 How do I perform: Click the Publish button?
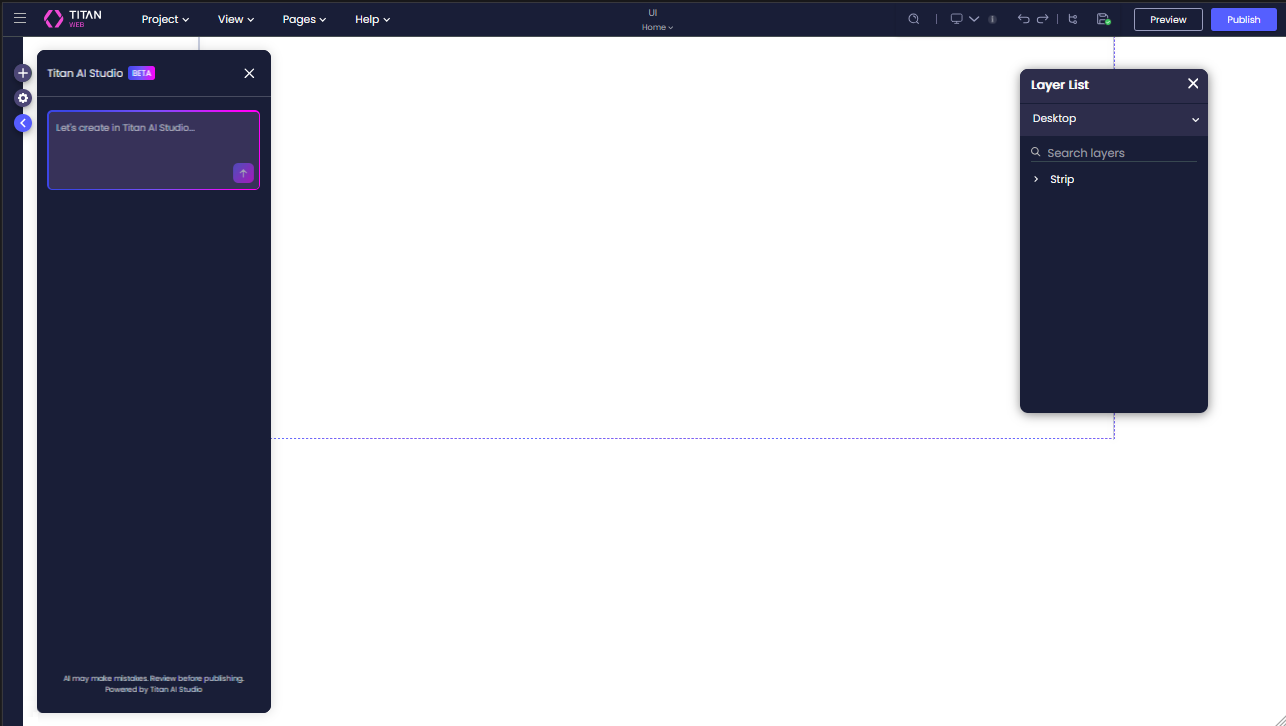click(x=1244, y=19)
